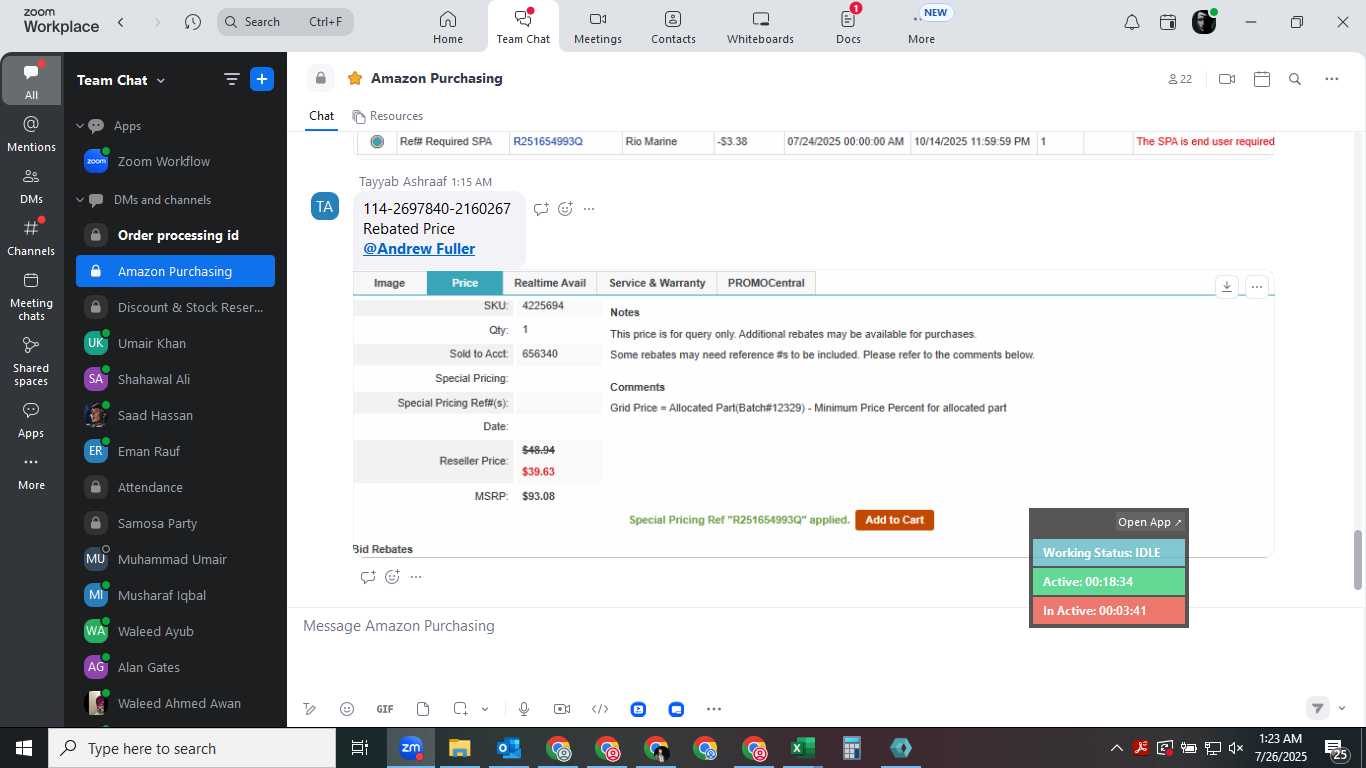Screen dimensions: 1366x768
Task: Start a new chat with plus button
Action: 262,80
